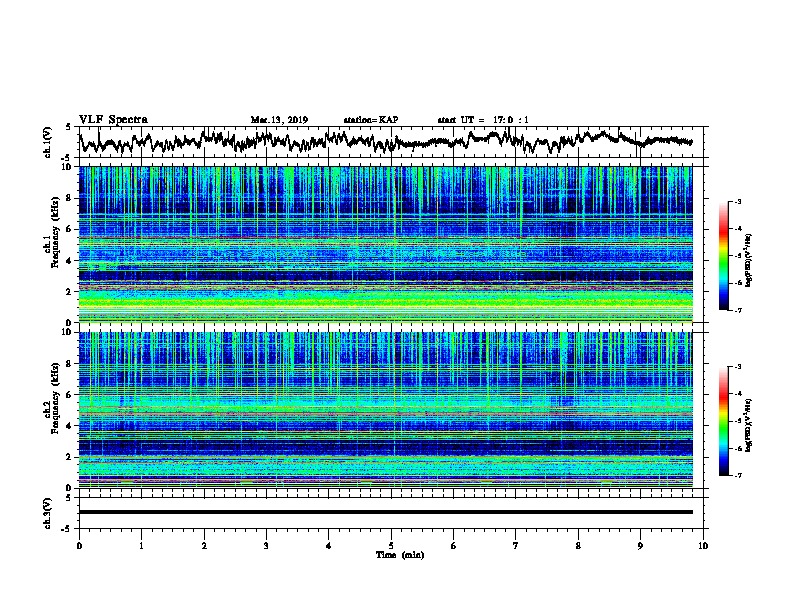This screenshot has height=612, width=792.
Task: Click the "ch.1(V)" waveform axis label
Action: click(48, 142)
